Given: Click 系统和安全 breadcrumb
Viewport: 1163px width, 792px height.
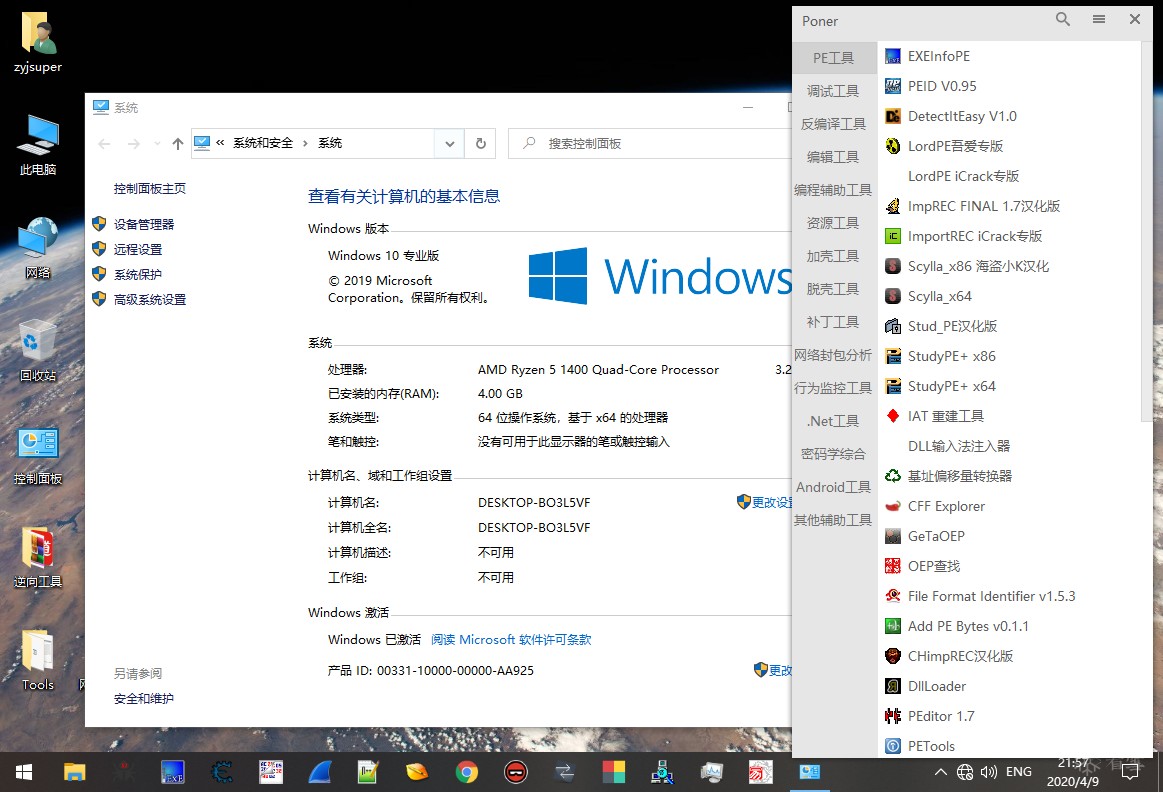Looking at the screenshot, I should (x=263, y=143).
